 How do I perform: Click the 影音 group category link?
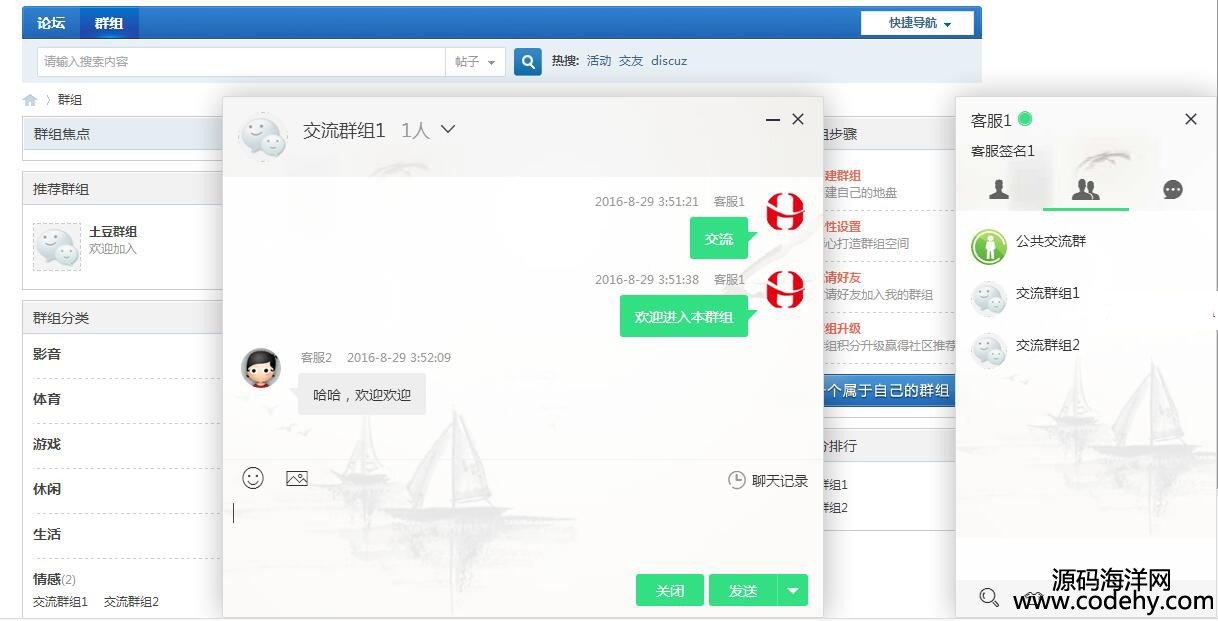(47, 355)
